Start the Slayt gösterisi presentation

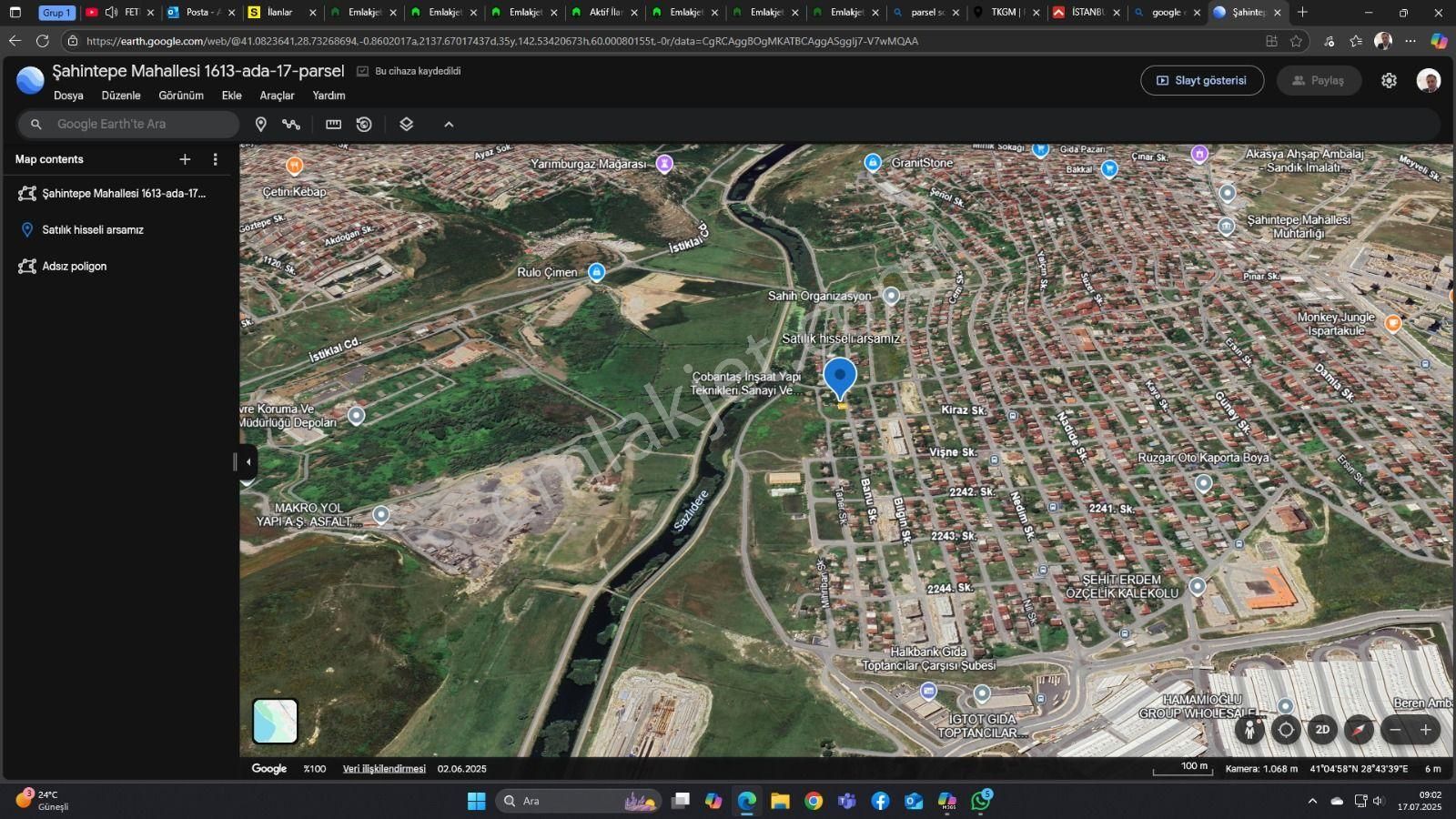pyautogui.click(x=1202, y=80)
